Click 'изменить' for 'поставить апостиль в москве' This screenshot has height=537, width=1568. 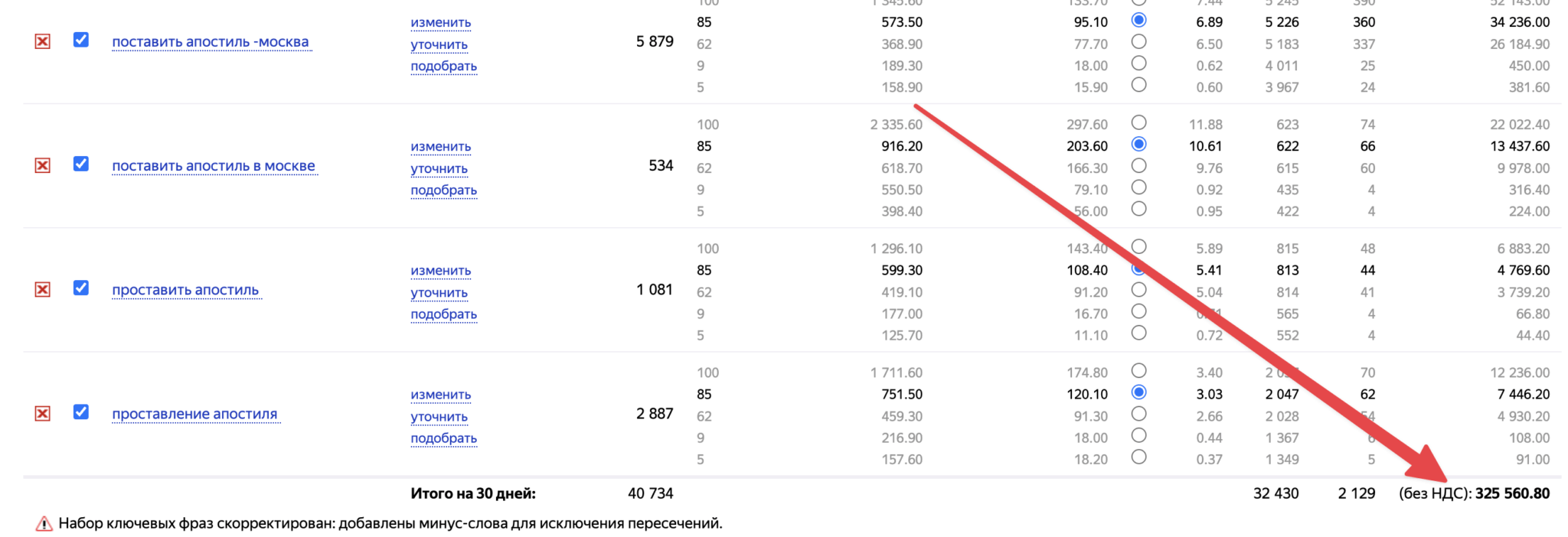pos(440,146)
